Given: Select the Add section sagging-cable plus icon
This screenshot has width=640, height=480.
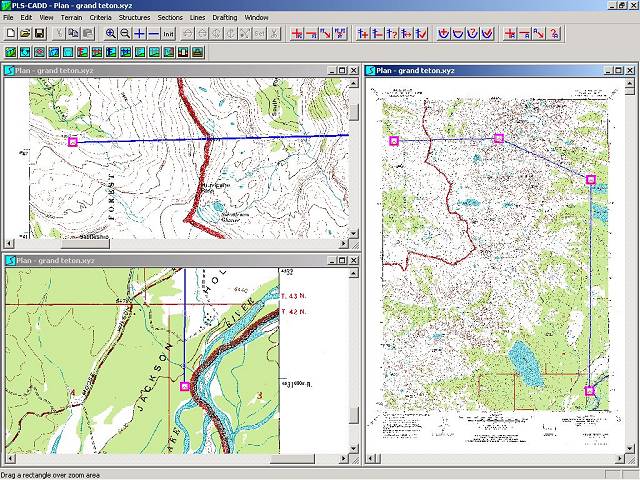Looking at the screenshot, I should pos(443,33).
